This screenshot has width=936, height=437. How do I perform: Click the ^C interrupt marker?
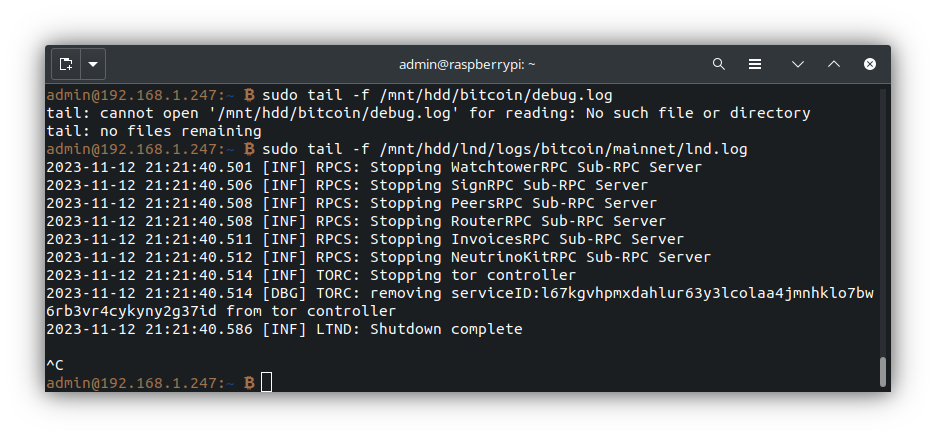coord(55,365)
